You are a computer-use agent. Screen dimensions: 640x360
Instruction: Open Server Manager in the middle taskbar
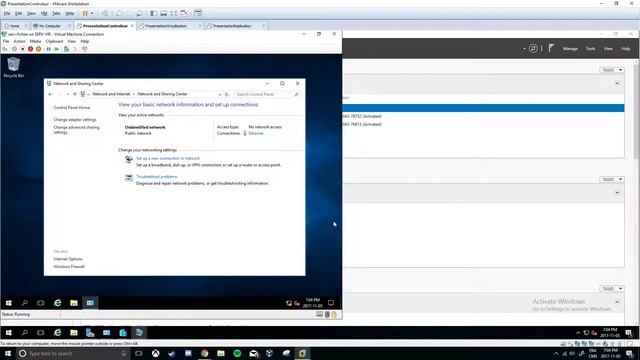(x=90, y=333)
